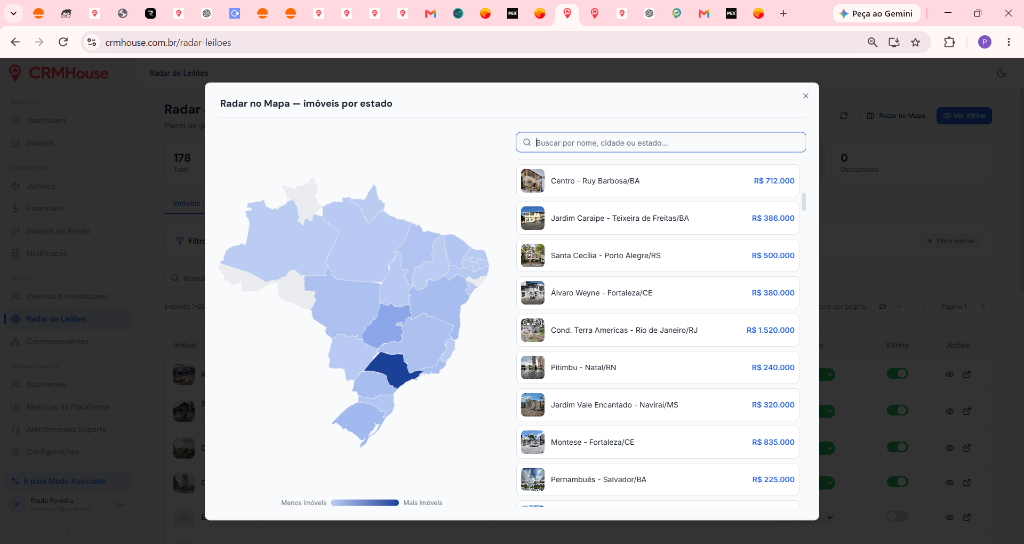Click Peça ao Gemini button
This screenshot has width=1024, height=544.
876,13
